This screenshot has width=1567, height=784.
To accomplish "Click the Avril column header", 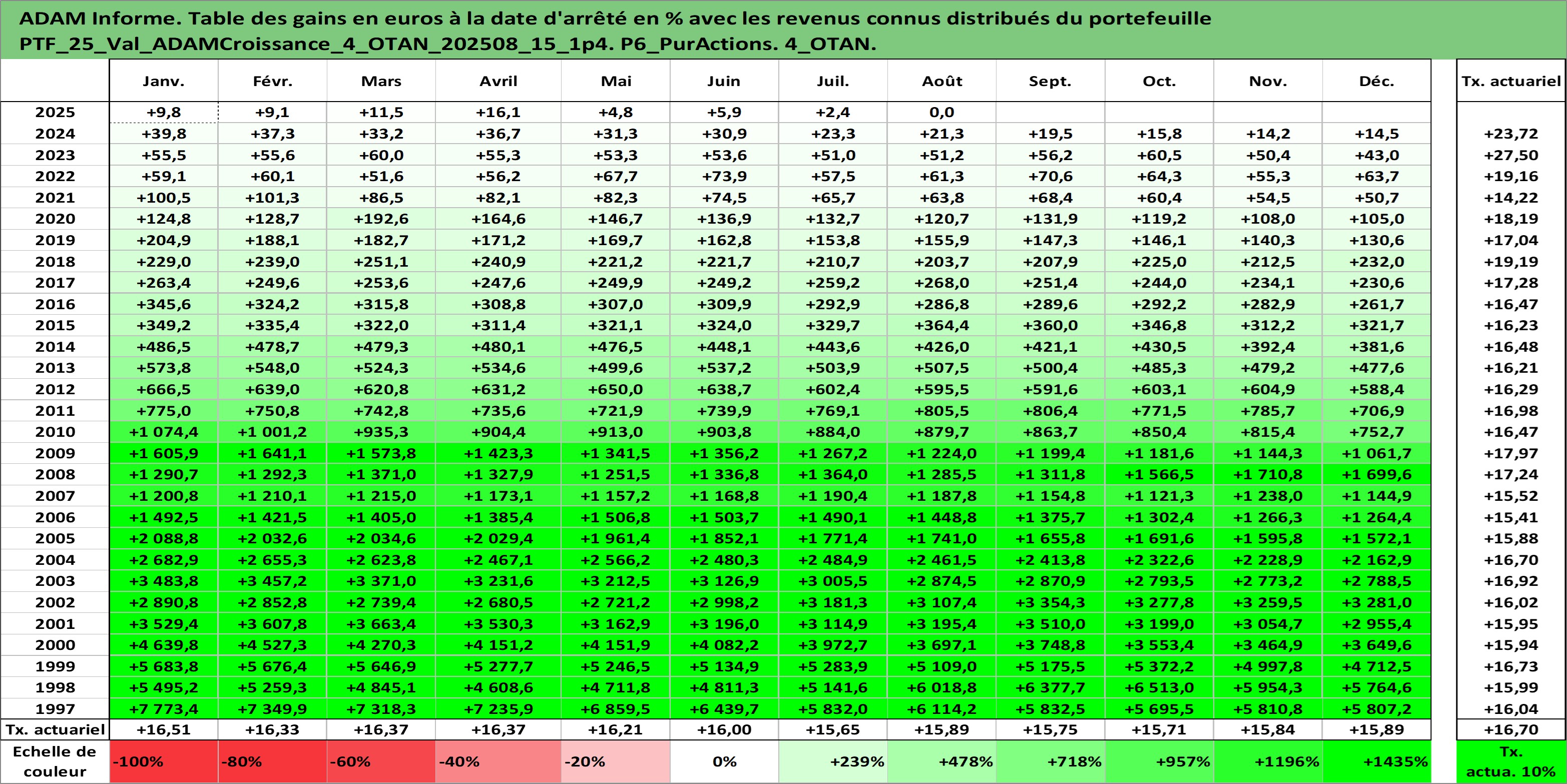I will pos(498,81).
